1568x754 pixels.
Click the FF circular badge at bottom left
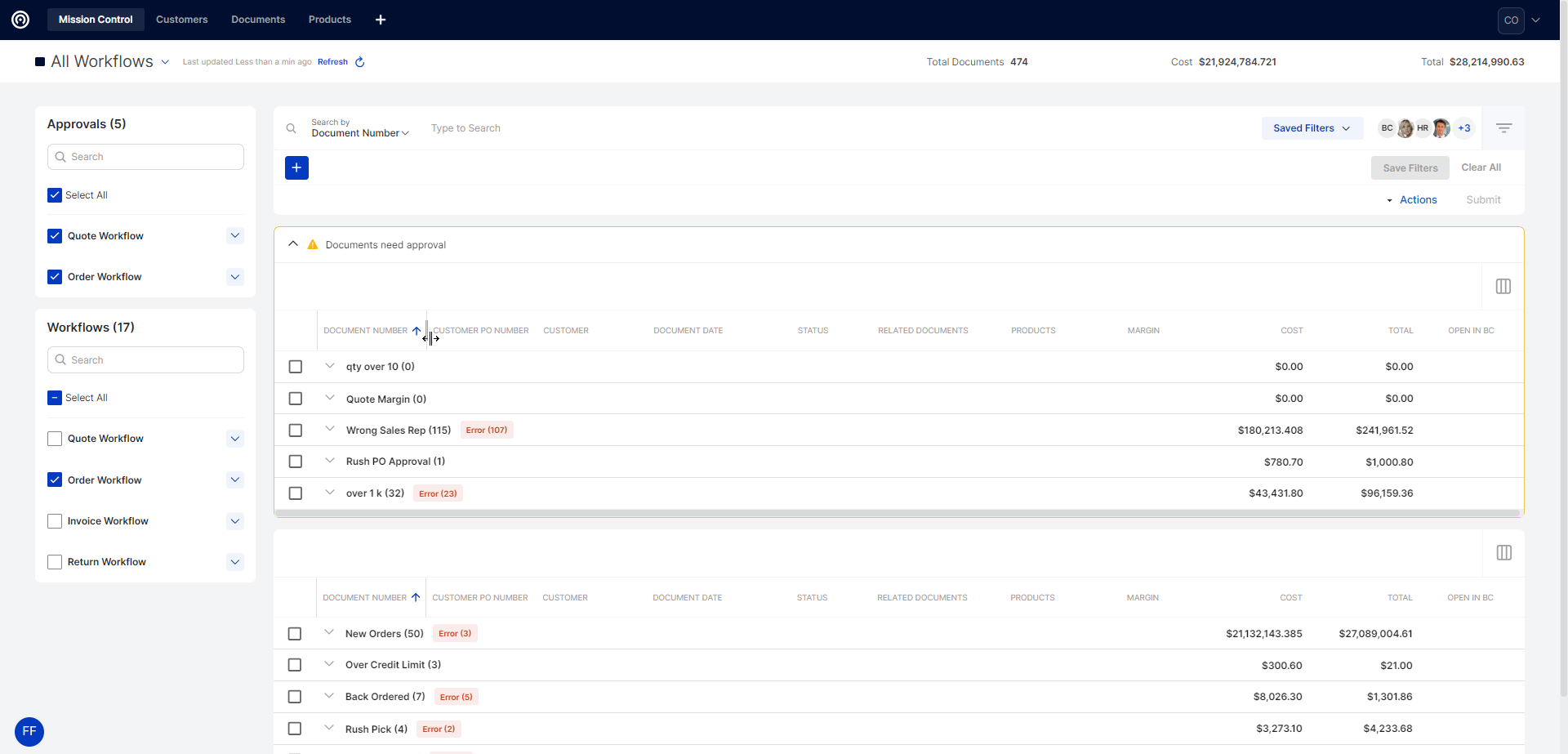pyautogui.click(x=29, y=731)
